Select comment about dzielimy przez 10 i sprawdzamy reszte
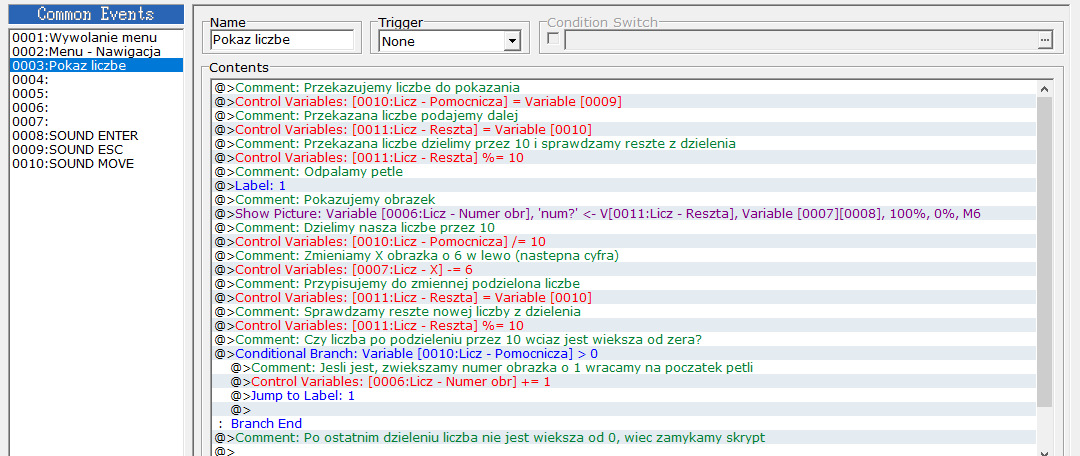Viewport: 1080px width, 456px height. 623,143
